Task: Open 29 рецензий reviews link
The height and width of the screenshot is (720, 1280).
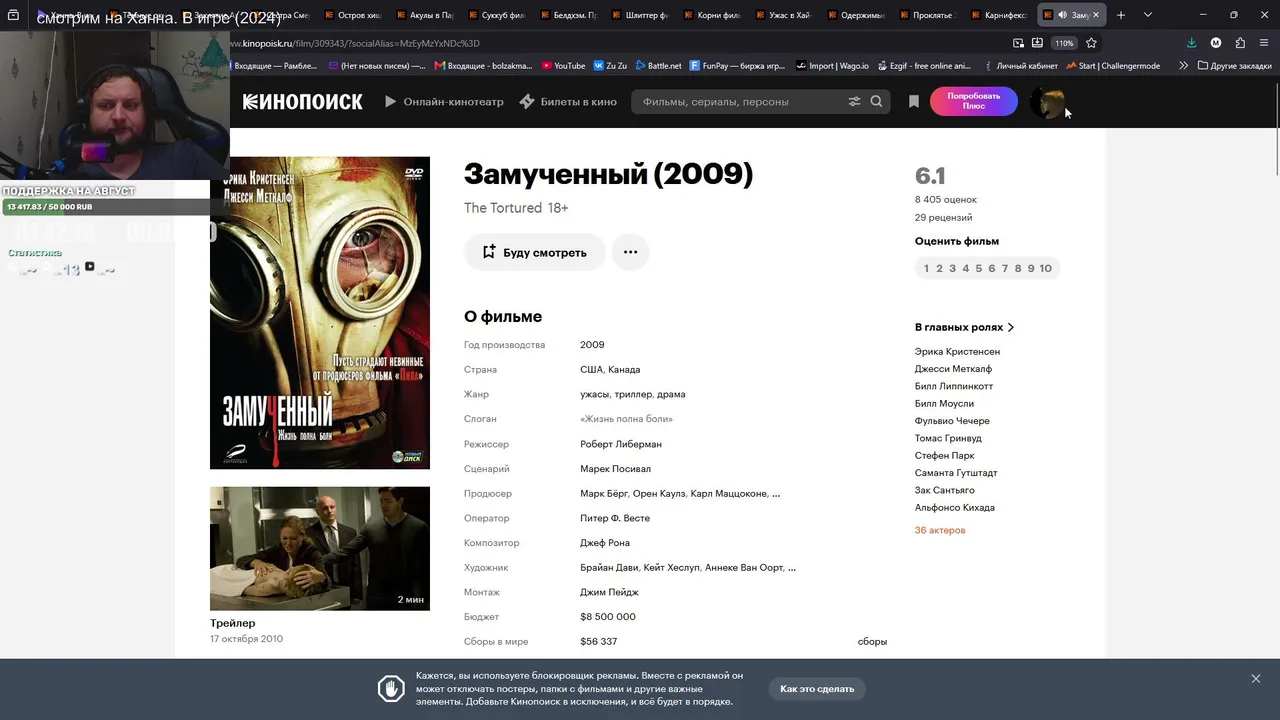Action: [x=943, y=218]
